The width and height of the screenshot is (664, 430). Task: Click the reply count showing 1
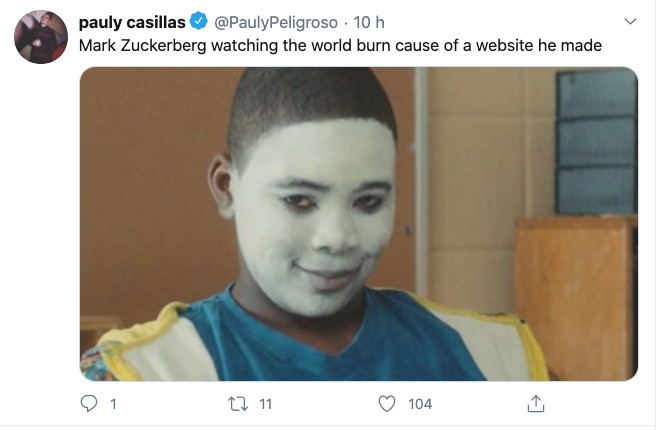(x=113, y=404)
